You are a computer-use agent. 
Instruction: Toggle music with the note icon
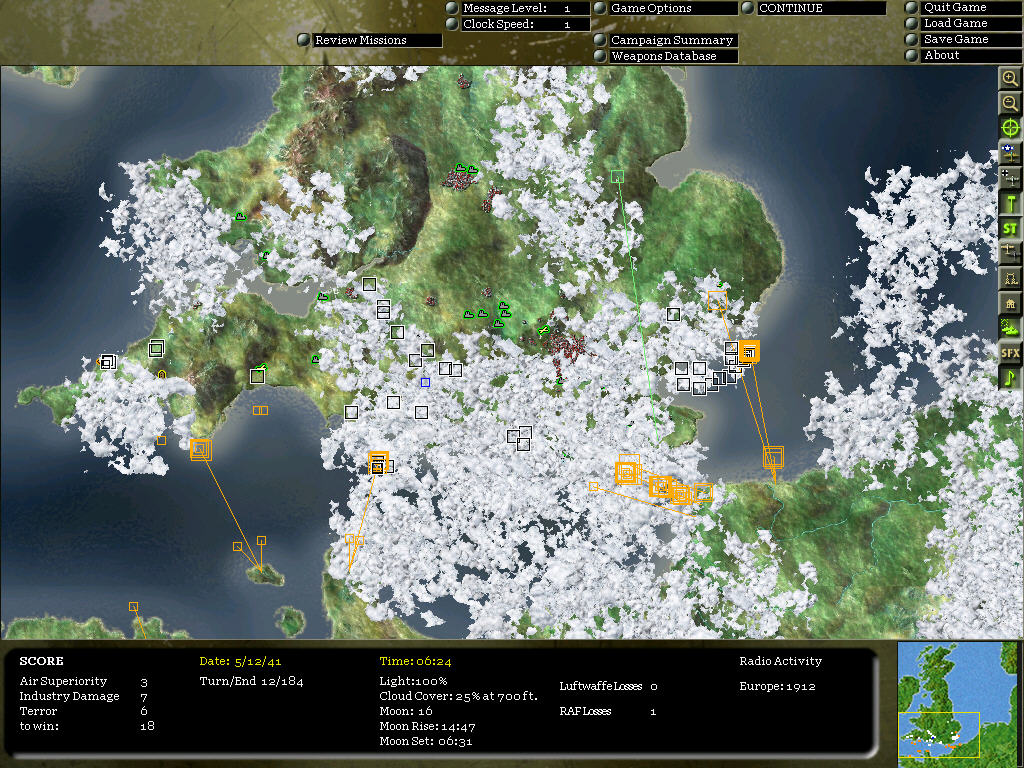pos(1010,377)
